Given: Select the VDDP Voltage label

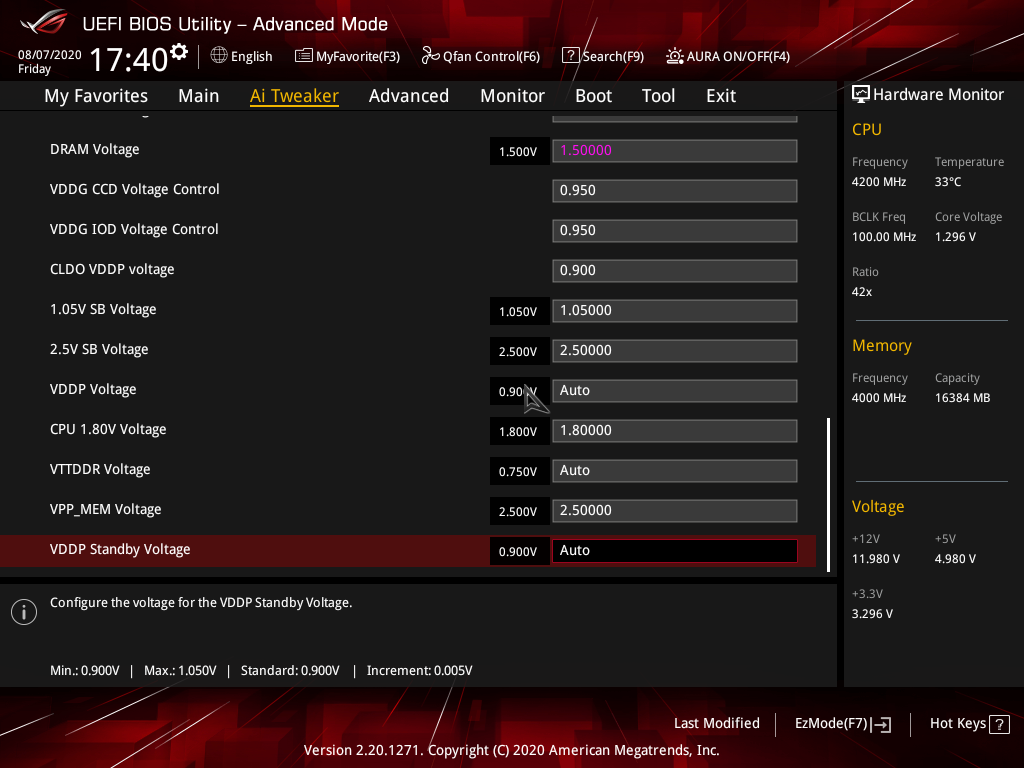Looking at the screenshot, I should click(x=93, y=389).
